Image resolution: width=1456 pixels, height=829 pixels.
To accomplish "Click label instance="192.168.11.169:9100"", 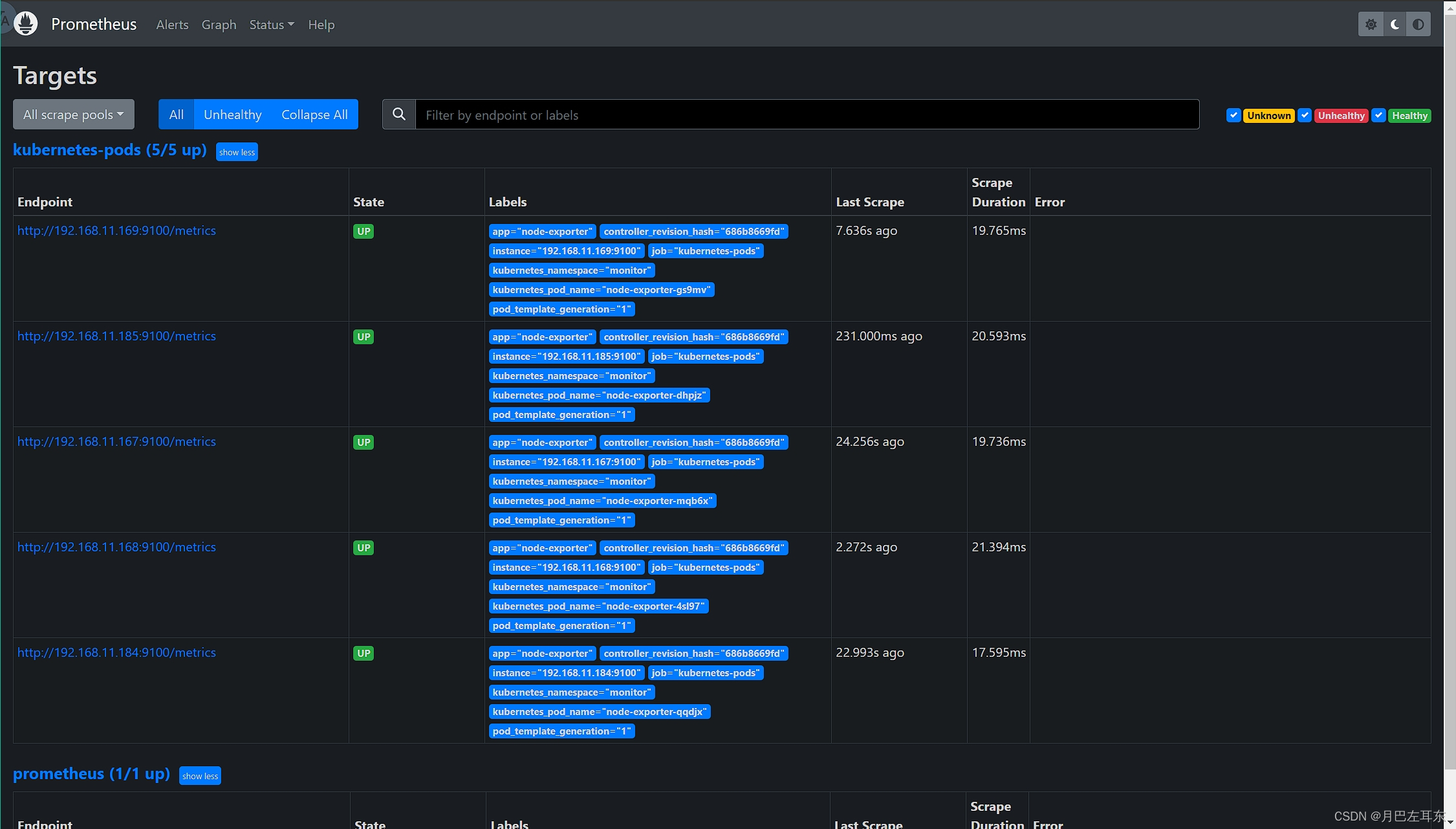I will click(566, 251).
